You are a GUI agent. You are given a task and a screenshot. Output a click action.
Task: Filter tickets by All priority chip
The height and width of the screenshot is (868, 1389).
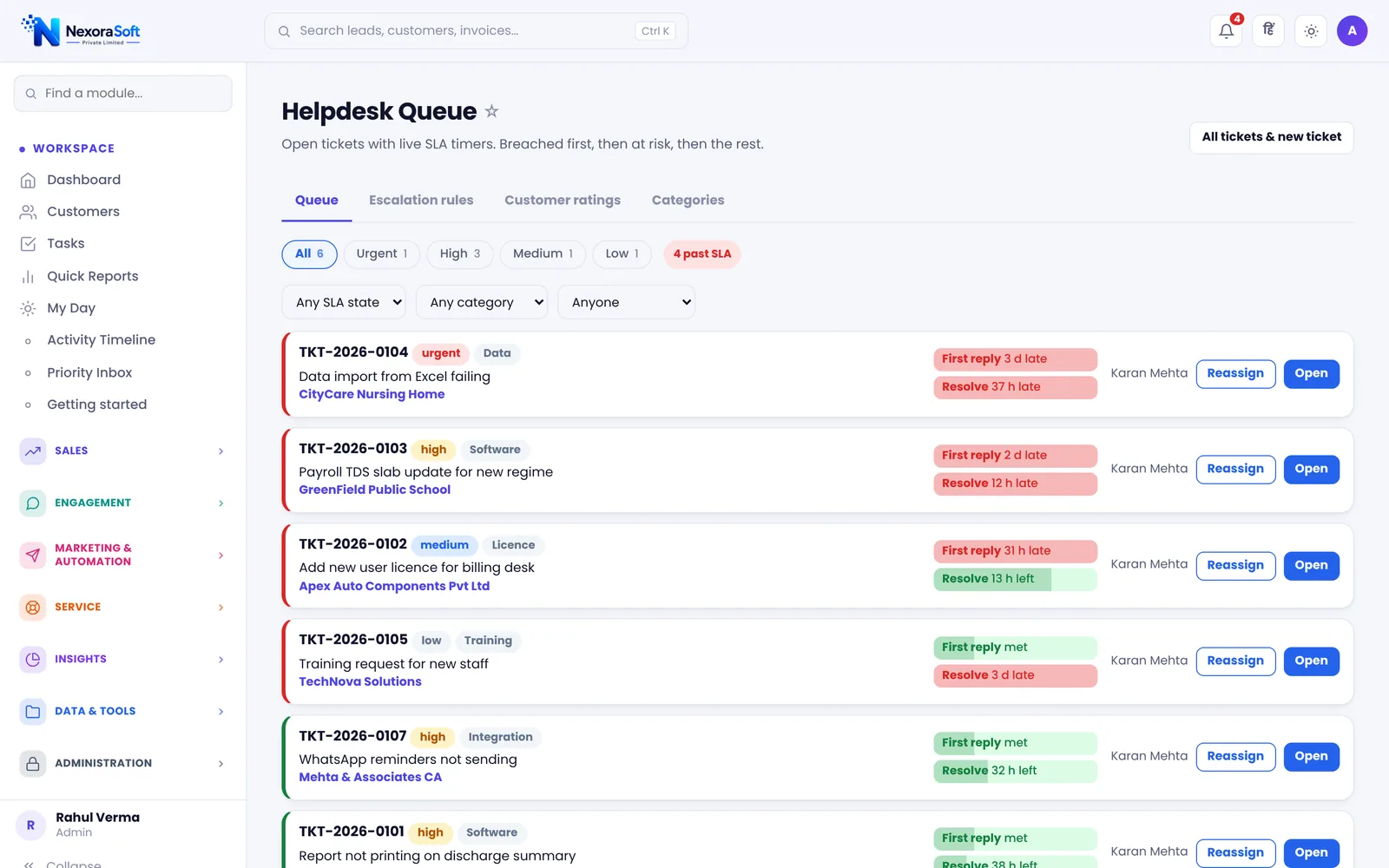(309, 254)
